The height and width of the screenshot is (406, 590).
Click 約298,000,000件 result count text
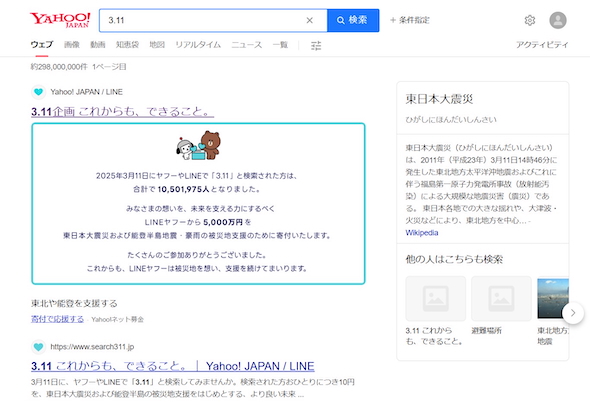59,67
